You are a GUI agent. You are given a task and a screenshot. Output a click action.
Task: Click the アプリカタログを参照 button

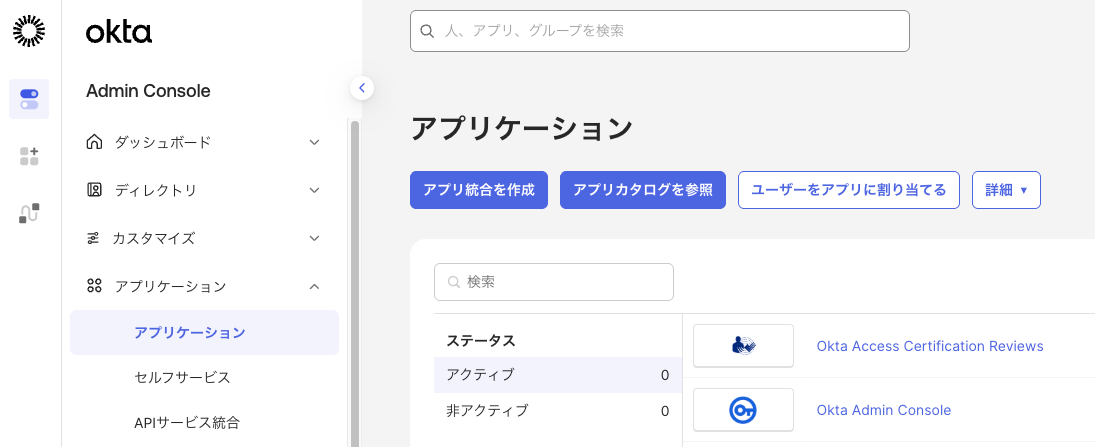tap(643, 190)
